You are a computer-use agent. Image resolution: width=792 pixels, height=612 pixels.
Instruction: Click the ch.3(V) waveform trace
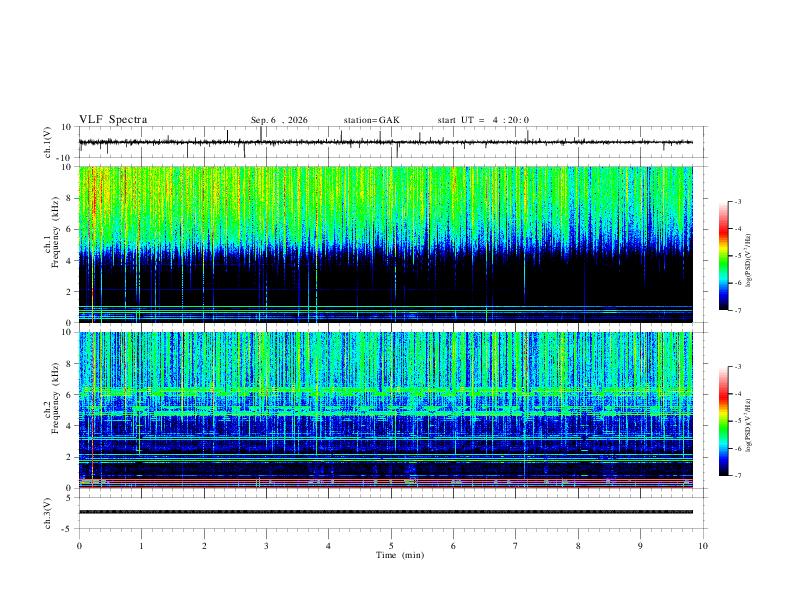click(x=385, y=512)
